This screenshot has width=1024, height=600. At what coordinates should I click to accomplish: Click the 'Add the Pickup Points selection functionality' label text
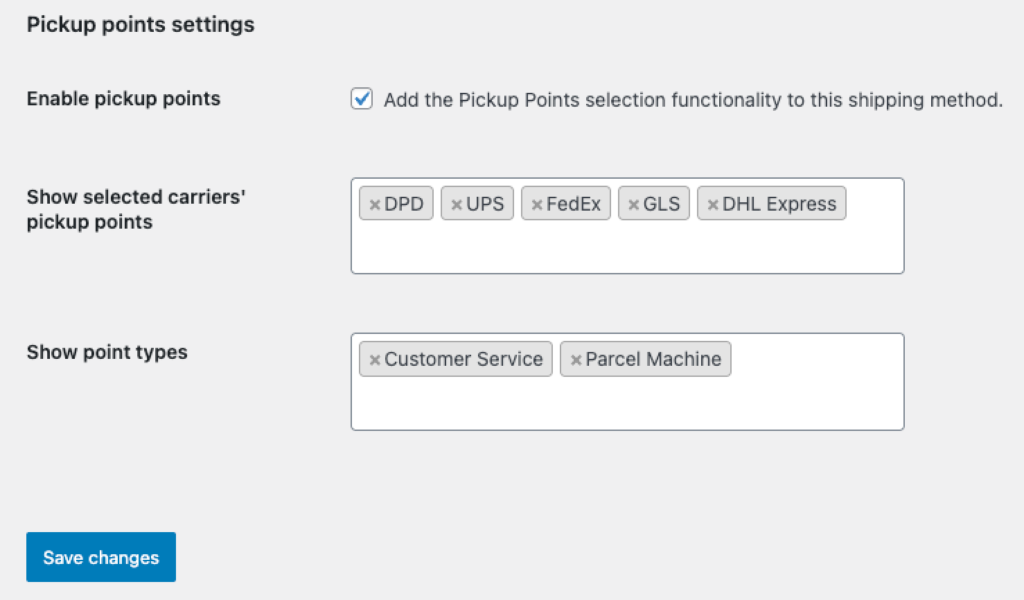(x=692, y=100)
